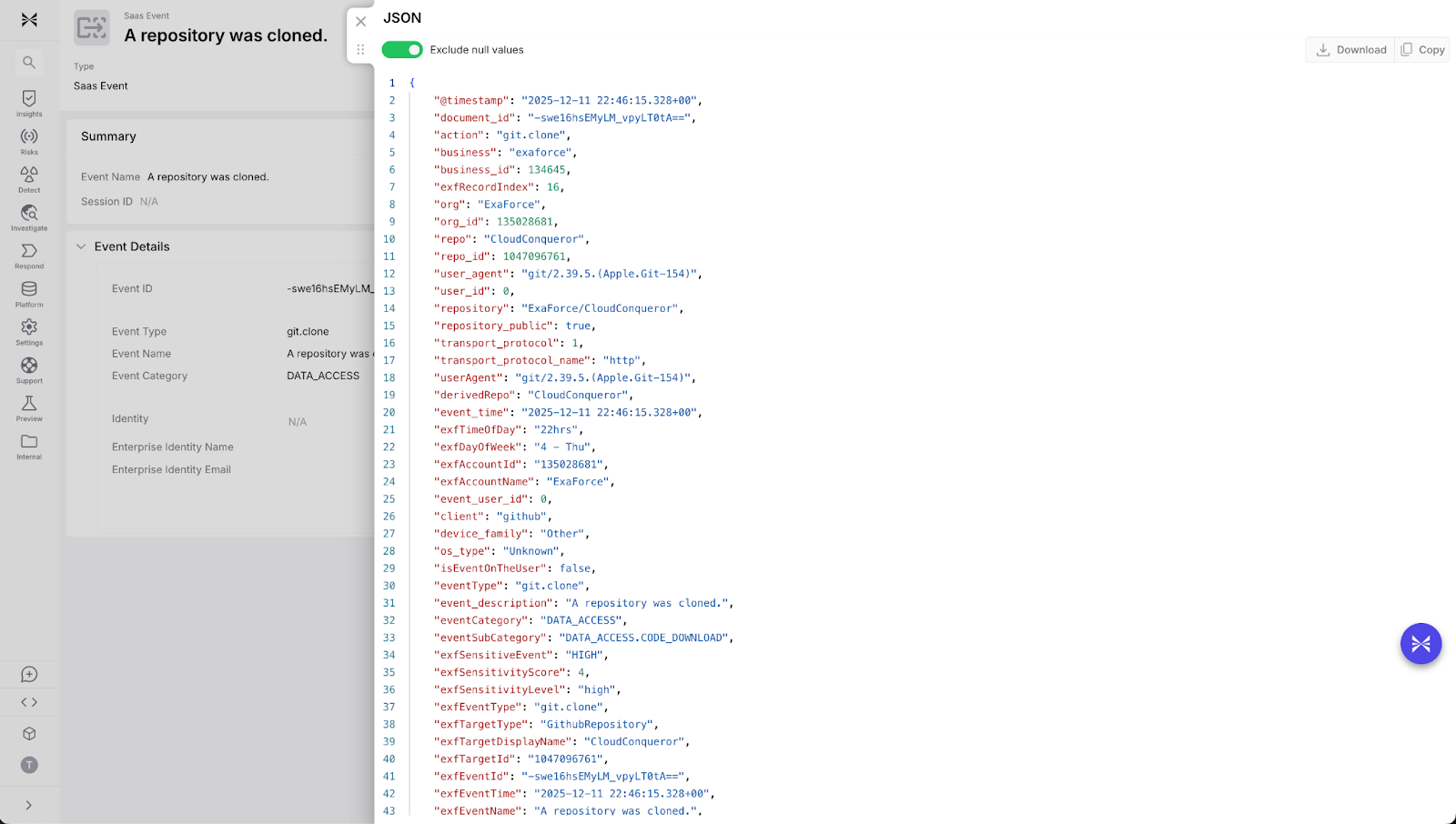Image resolution: width=1456 pixels, height=824 pixels.
Task: Open Platform in the sidebar
Action: (x=29, y=295)
